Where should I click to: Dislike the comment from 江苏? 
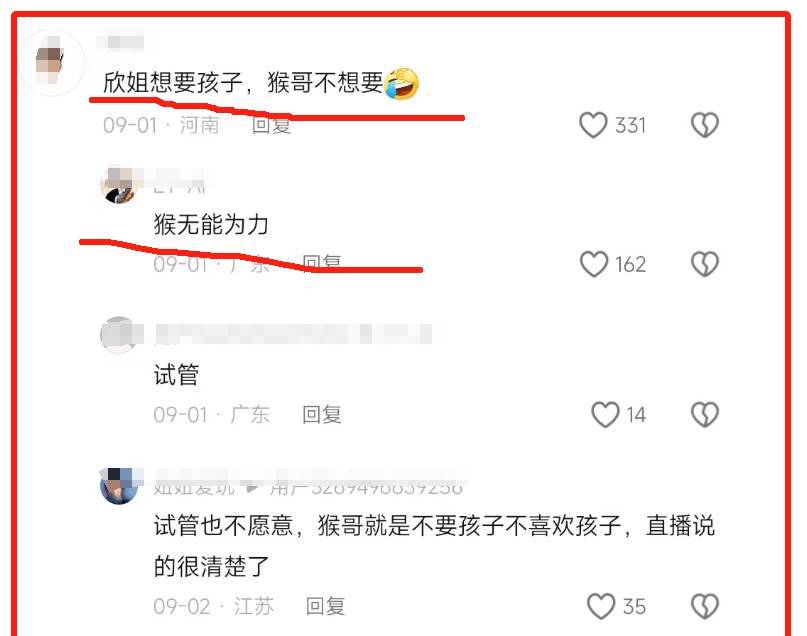pyautogui.click(x=705, y=606)
